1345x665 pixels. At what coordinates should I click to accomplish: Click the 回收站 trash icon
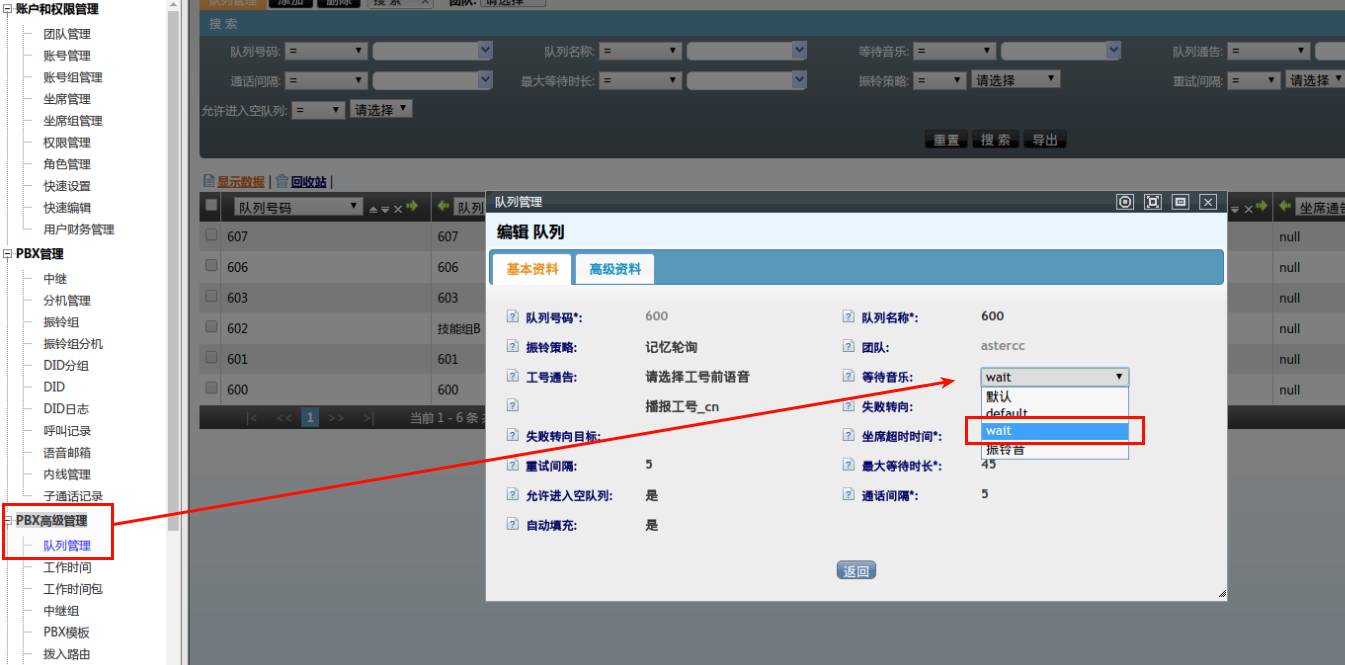(282, 181)
